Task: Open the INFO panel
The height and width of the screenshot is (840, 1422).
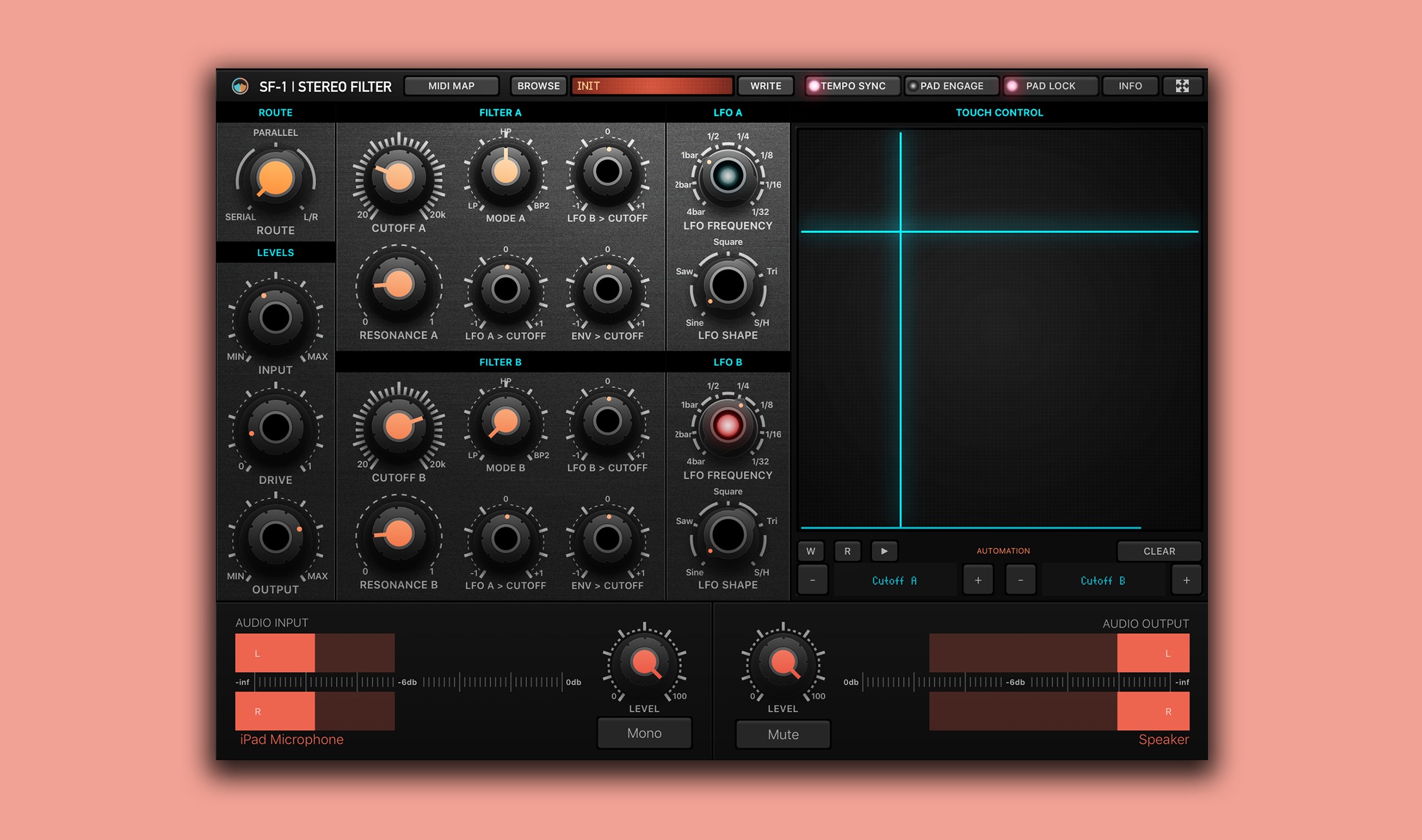Action: [x=1130, y=85]
